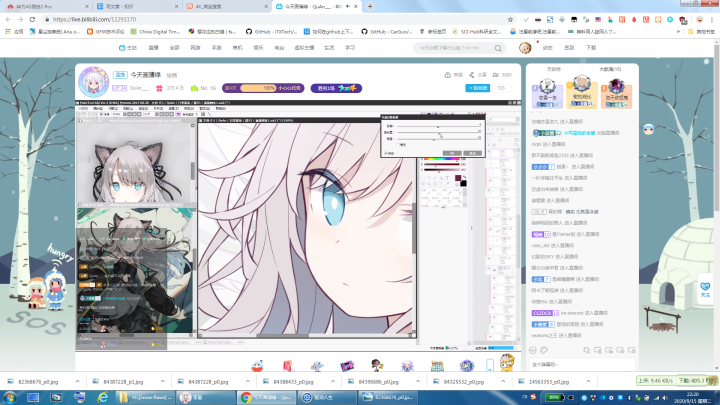This screenshot has width=720, height=405.
Task: Open the 动态 link in the header
Action: (547, 48)
